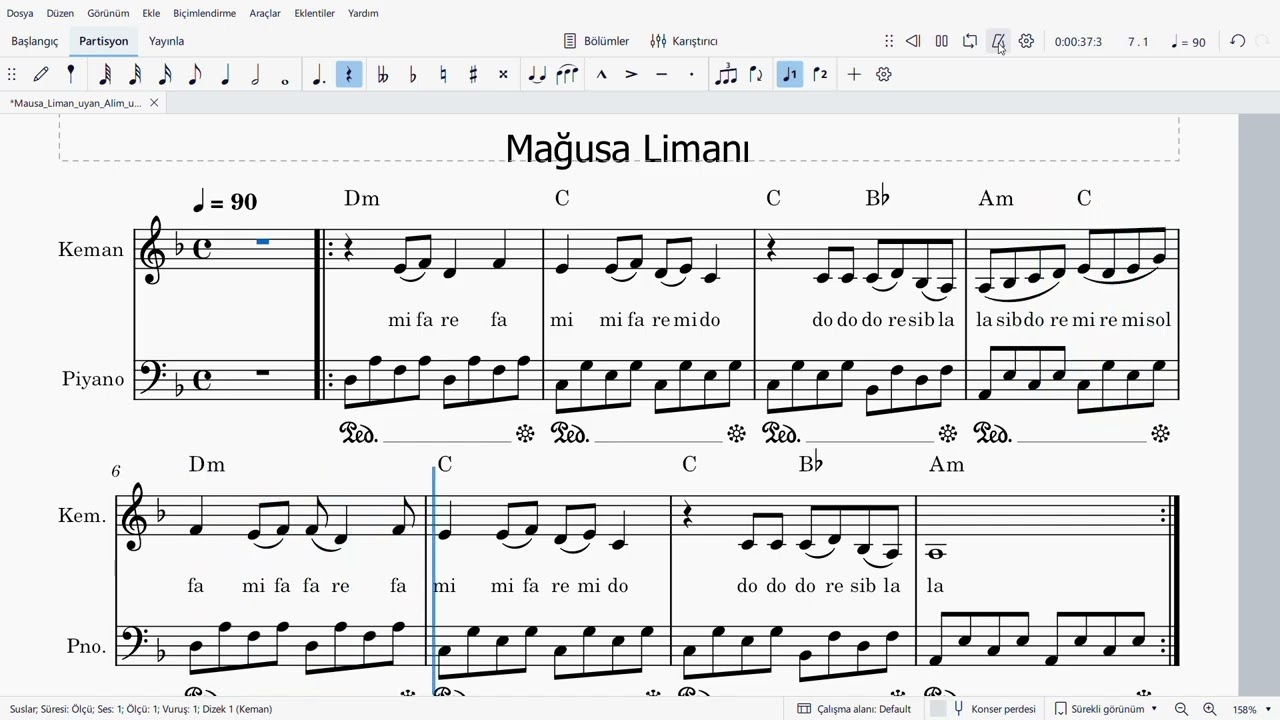Close the Mausa_Liman score tab
1280x720 pixels.
(x=154, y=103)
